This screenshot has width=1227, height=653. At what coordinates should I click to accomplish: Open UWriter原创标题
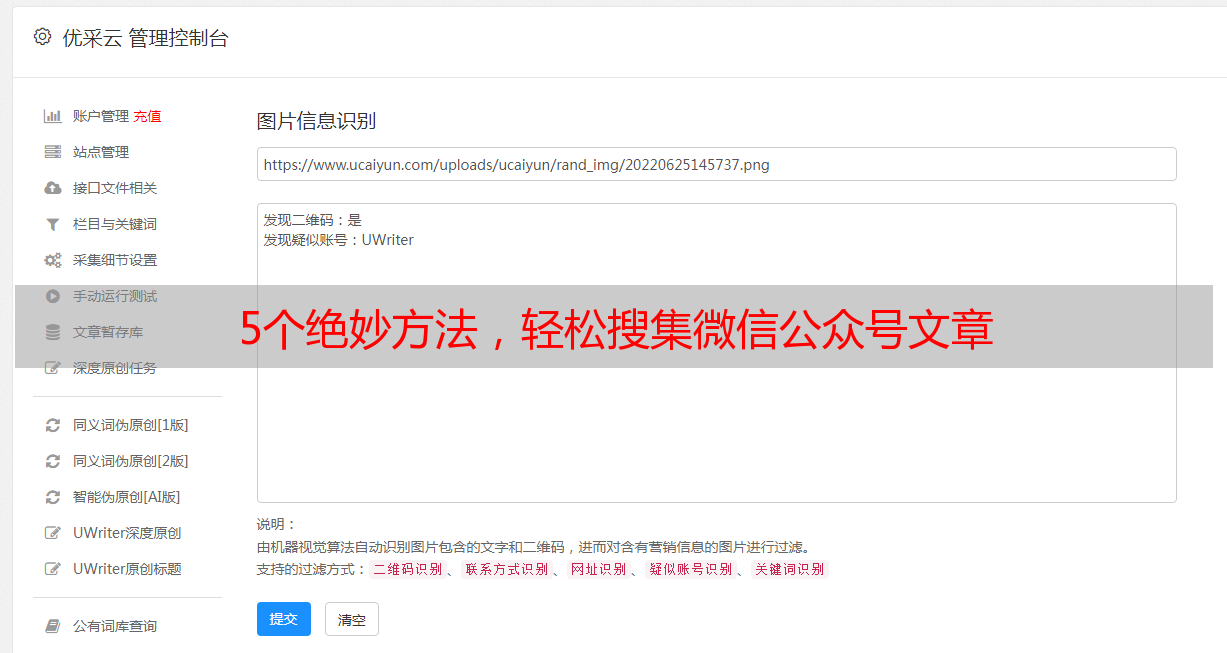tap(127, 569)
